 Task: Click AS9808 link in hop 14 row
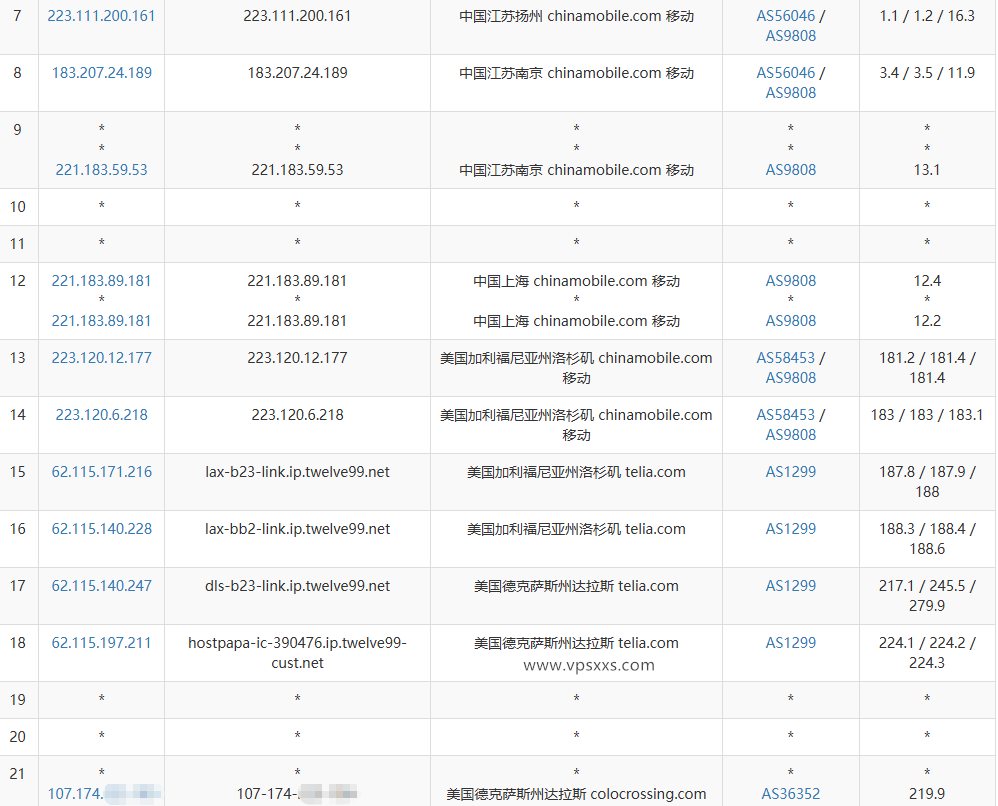coord(791,435)
